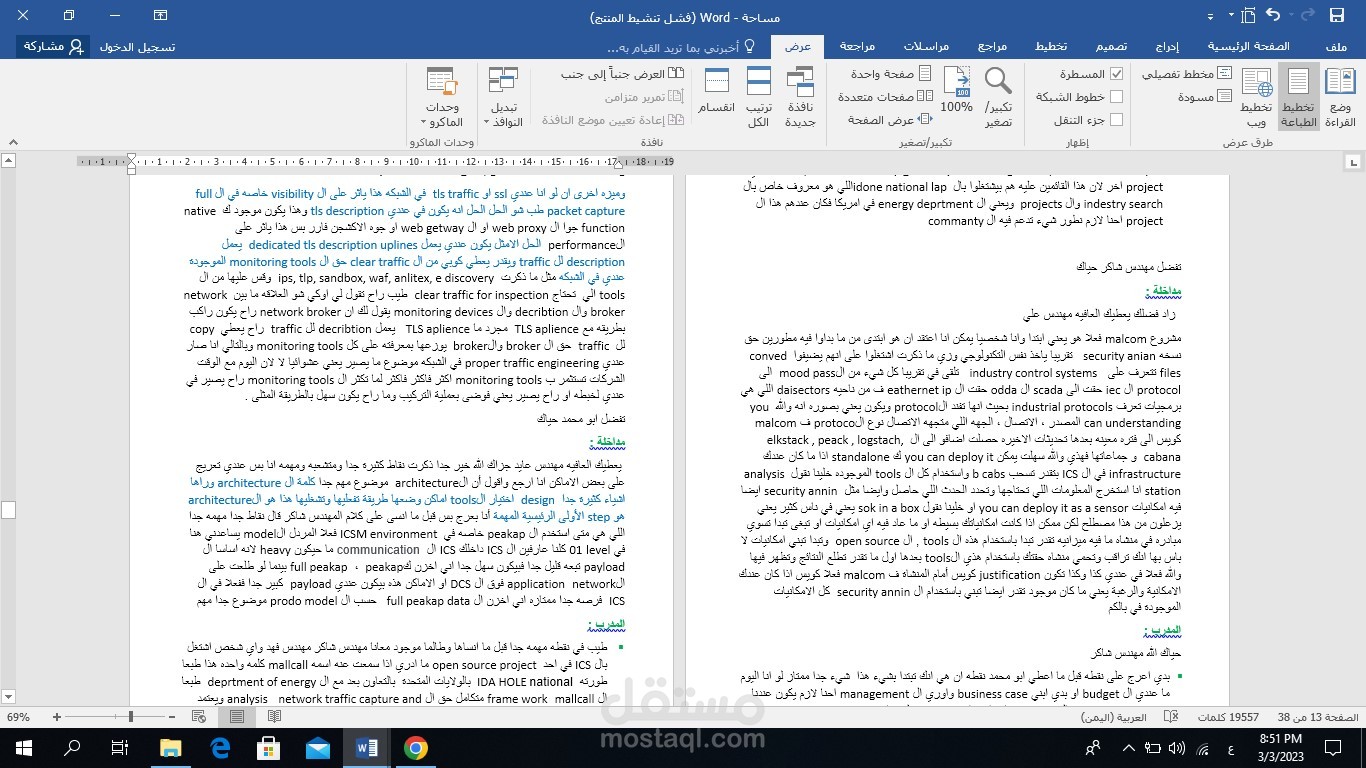The image size is (1366, 768).
Task: Click line تفضل مهندس شاكر حياك
Action: (1128, 268)
